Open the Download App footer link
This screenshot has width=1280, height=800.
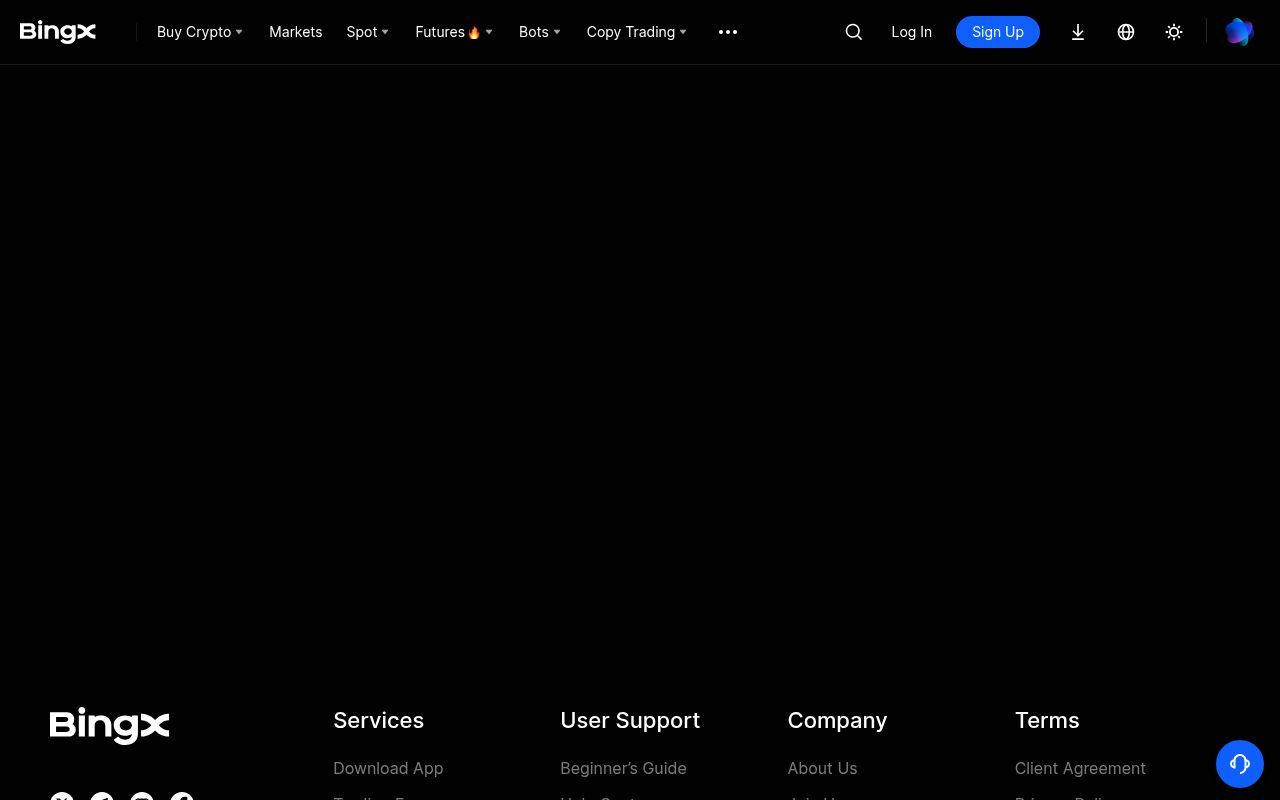click(x=388, y=768)
